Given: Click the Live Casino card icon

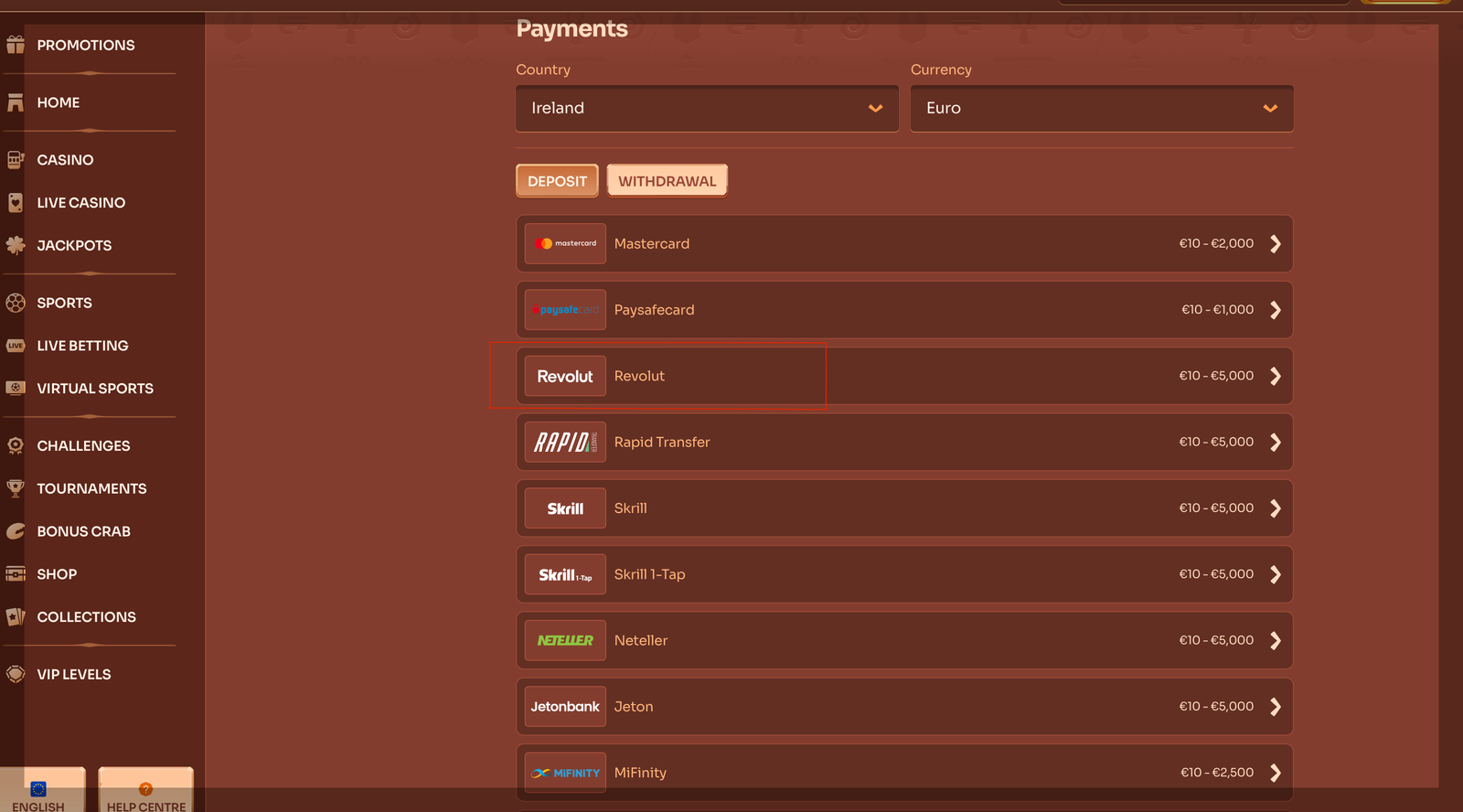Looking at the screenshot, I should pyautogui.click(x=16, y=203).
